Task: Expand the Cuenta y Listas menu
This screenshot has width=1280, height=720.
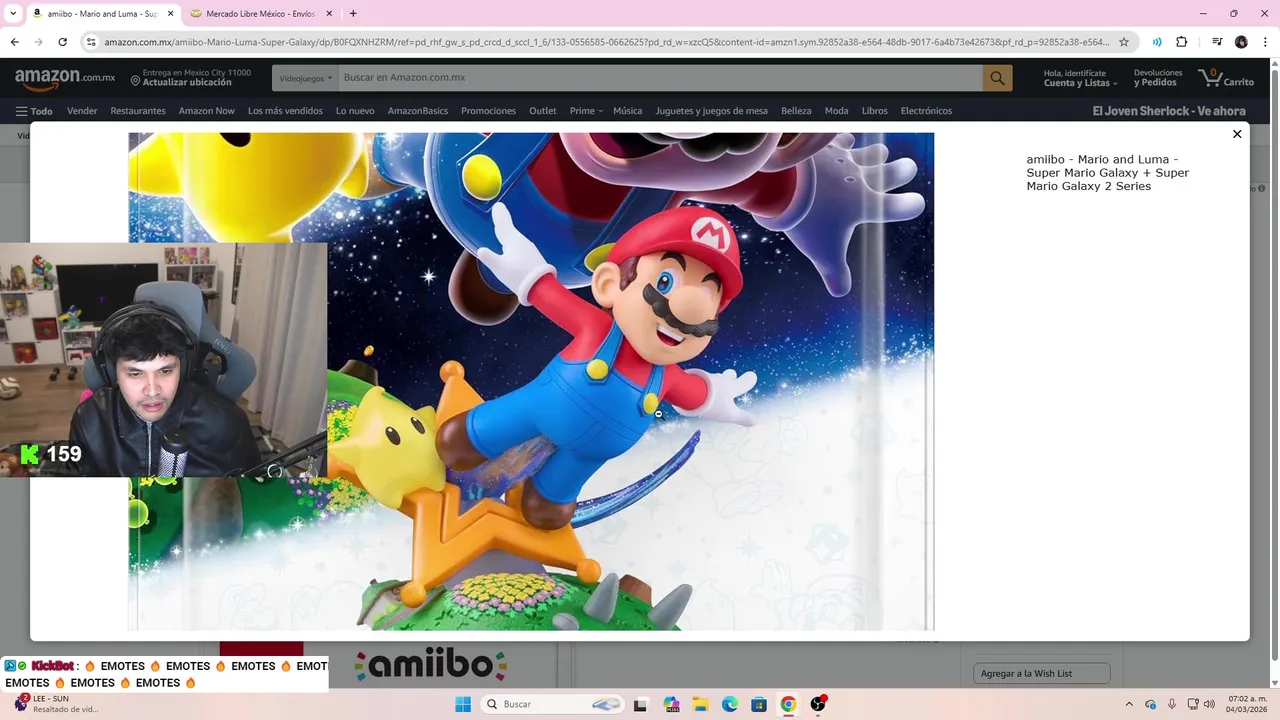Action: coord(1080,78)
